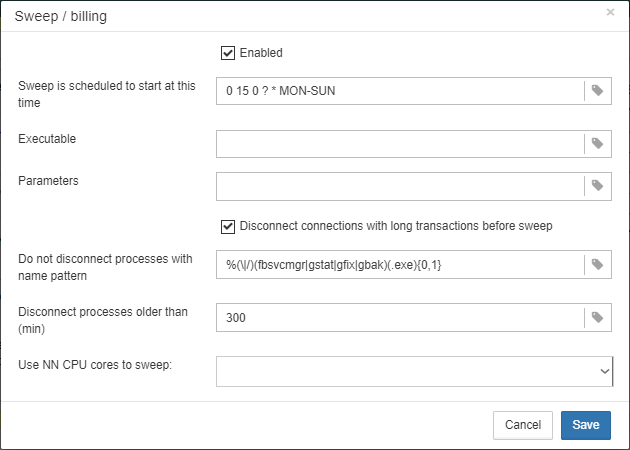Image resolution: width=630 pixels, height=450 pixels.
Task: Click the tag icon next to the Parameters field
Action: point(597,186)
